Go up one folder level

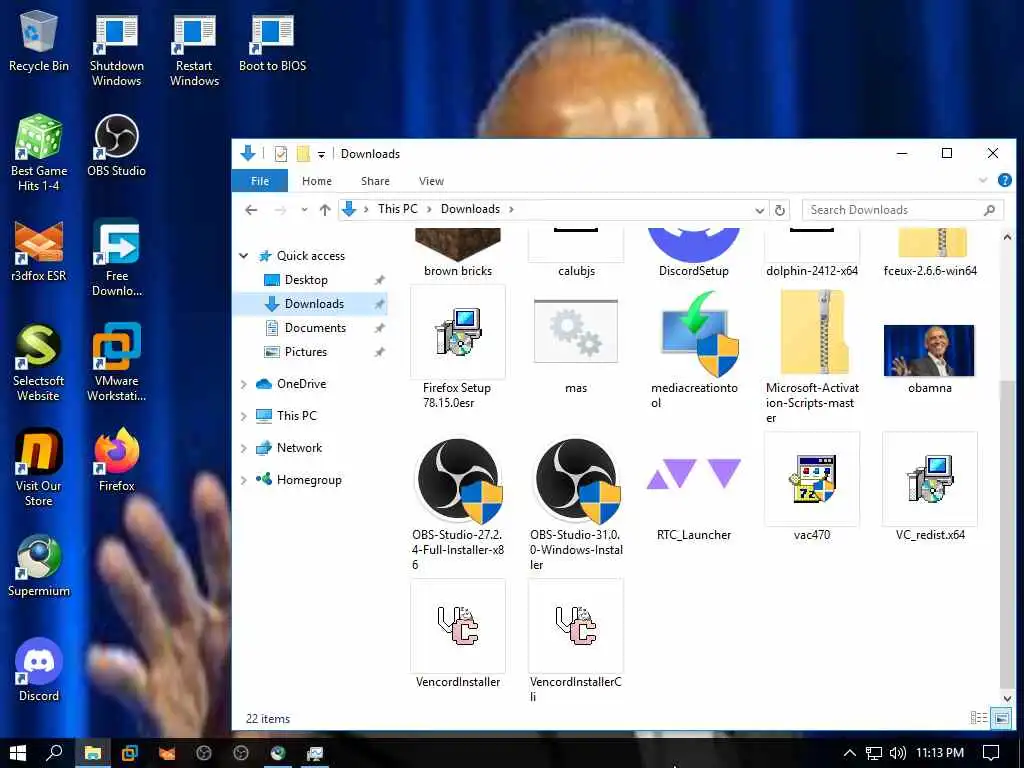point(325,210)
